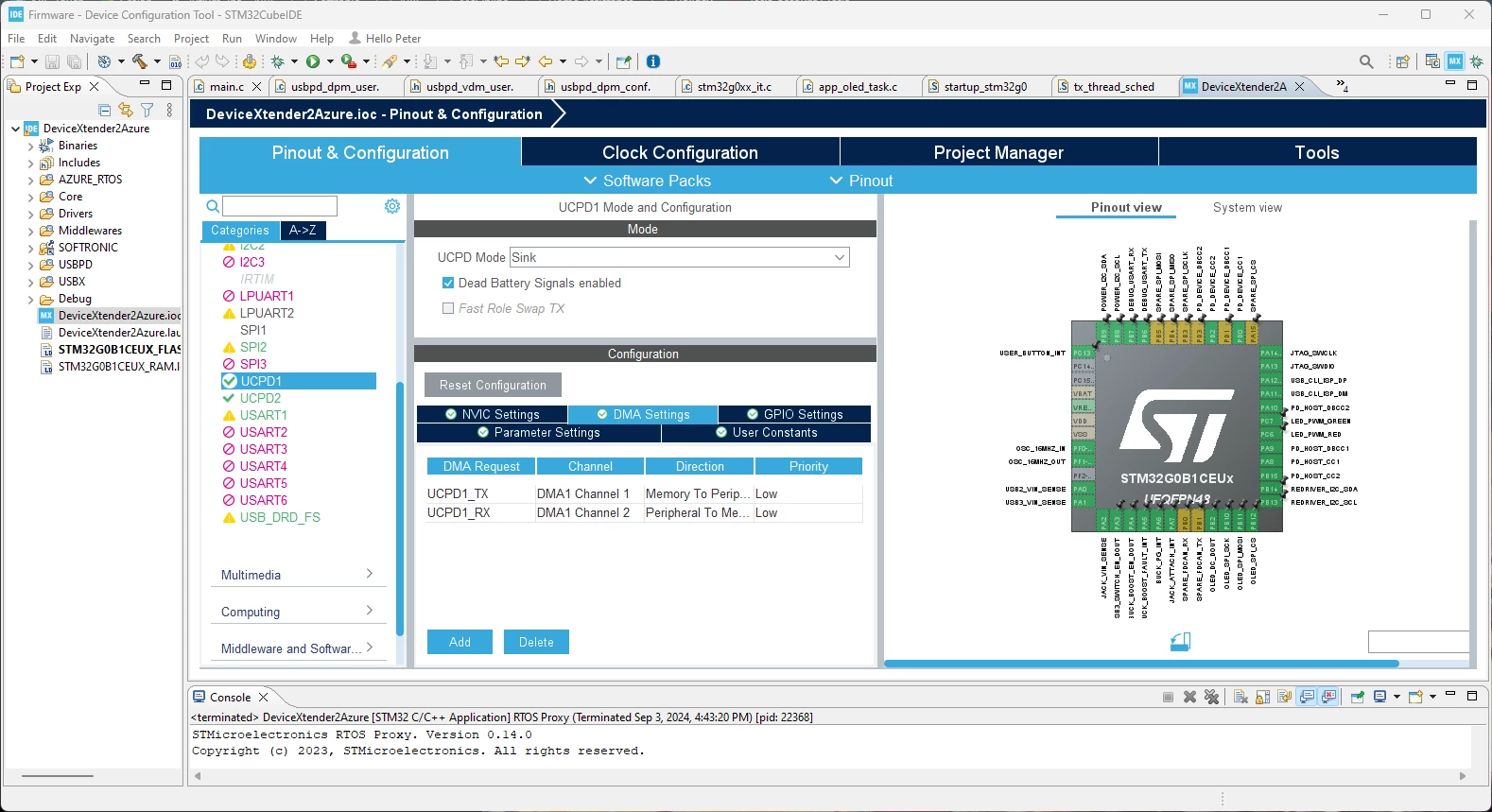Expand the Drivers folder in project tree
Viewport: 1492px width, 812px height.
pyautogui.click(x=30, y=214)
